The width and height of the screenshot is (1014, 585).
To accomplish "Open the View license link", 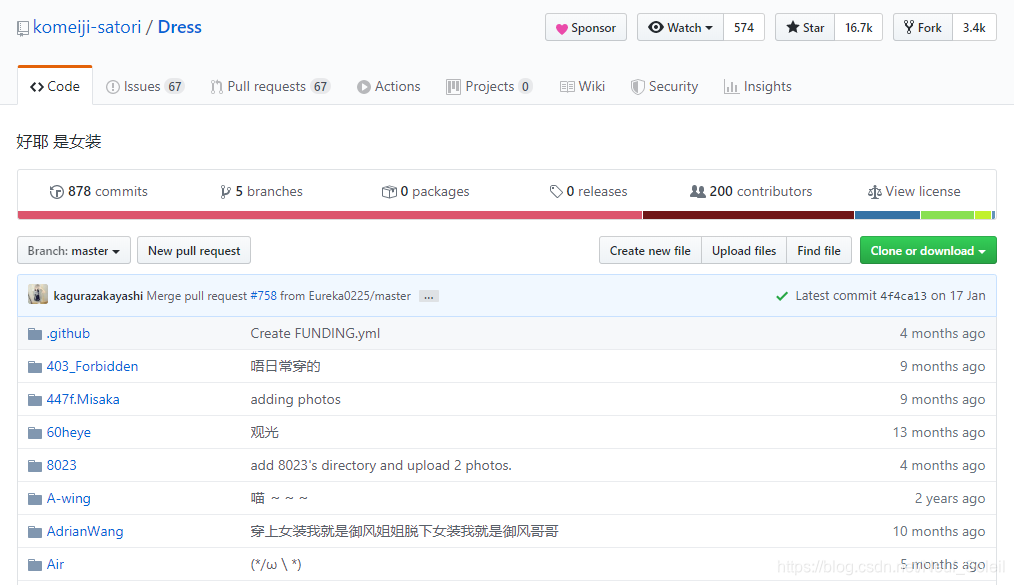I will point(914,192).
